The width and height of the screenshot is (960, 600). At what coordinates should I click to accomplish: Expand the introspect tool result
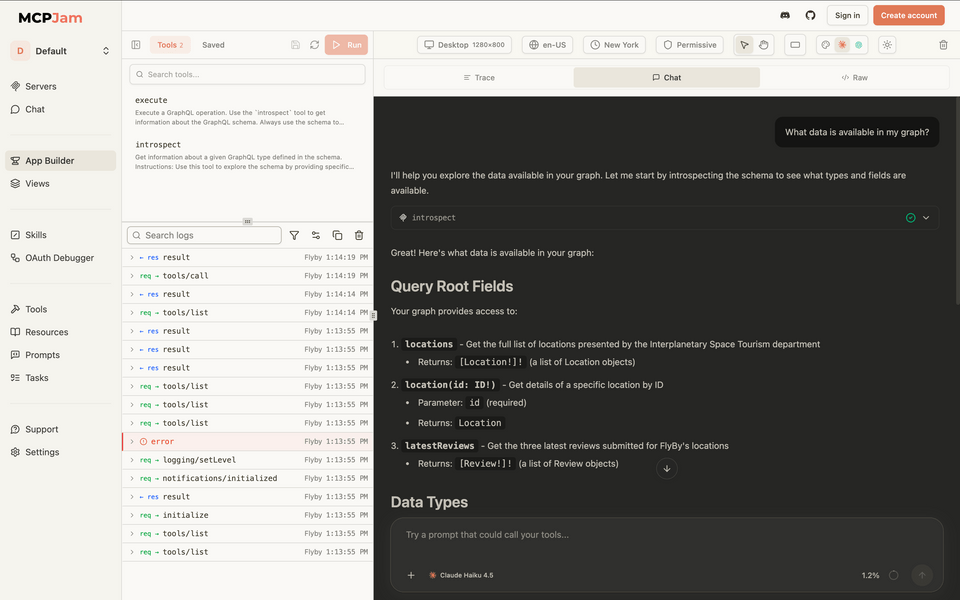pyautogui.click(x=926, y=216)
